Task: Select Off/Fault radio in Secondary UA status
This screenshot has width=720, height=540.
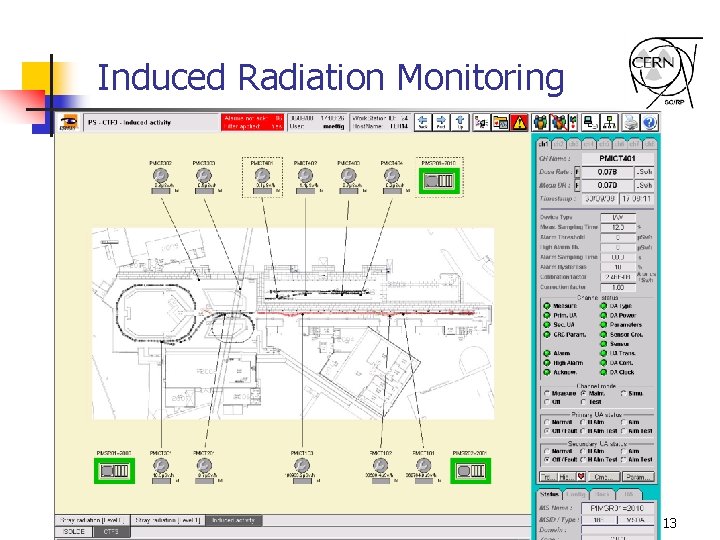Action: pos(546,459)
